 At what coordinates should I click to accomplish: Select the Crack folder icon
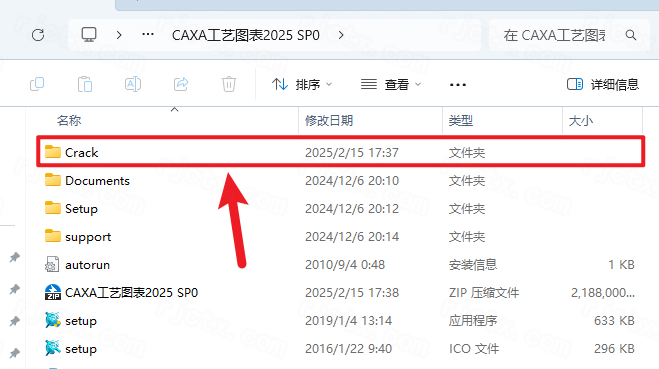pos(53,152)
